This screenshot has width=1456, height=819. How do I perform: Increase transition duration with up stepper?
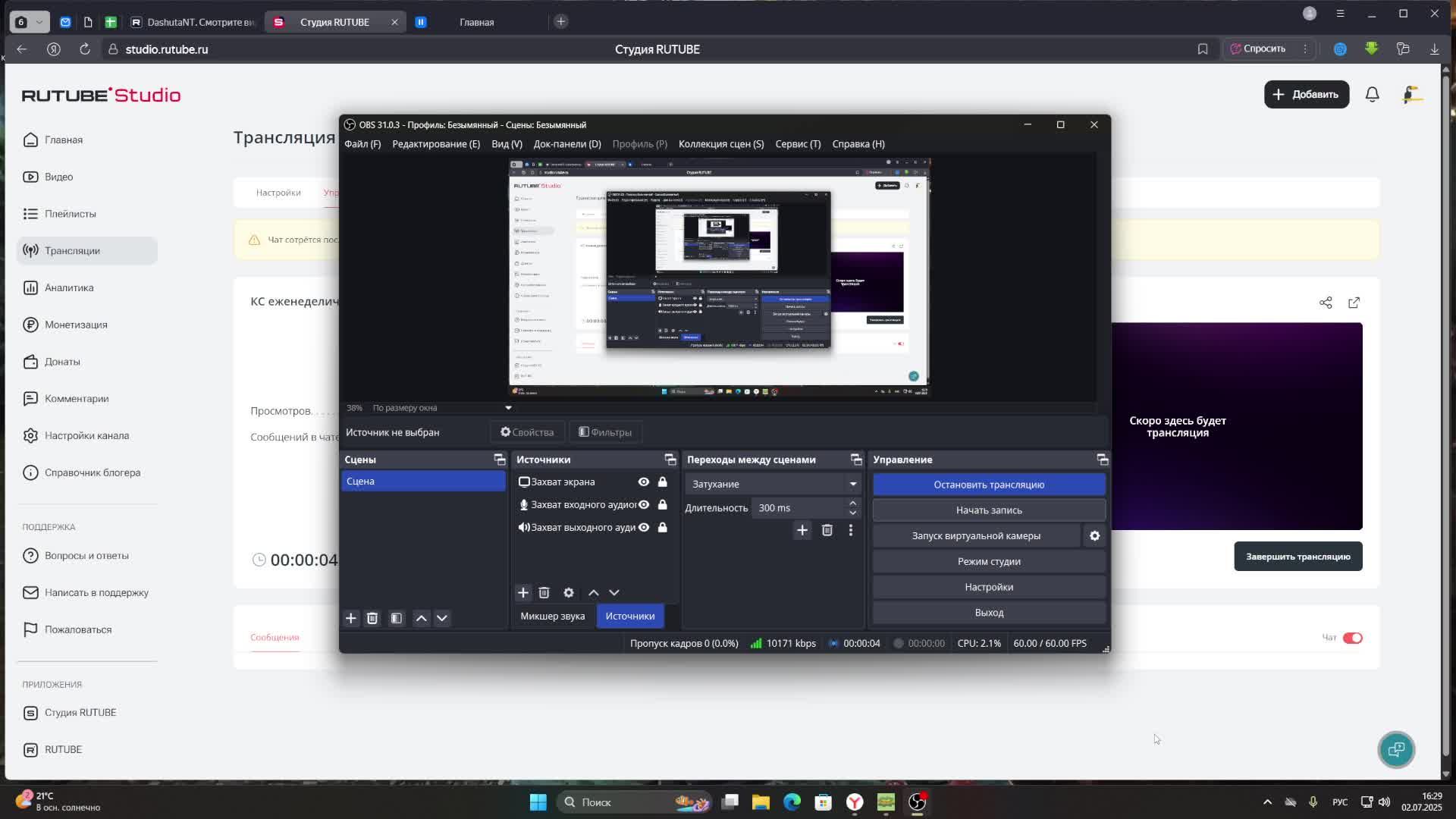click(x=852, y=504)
